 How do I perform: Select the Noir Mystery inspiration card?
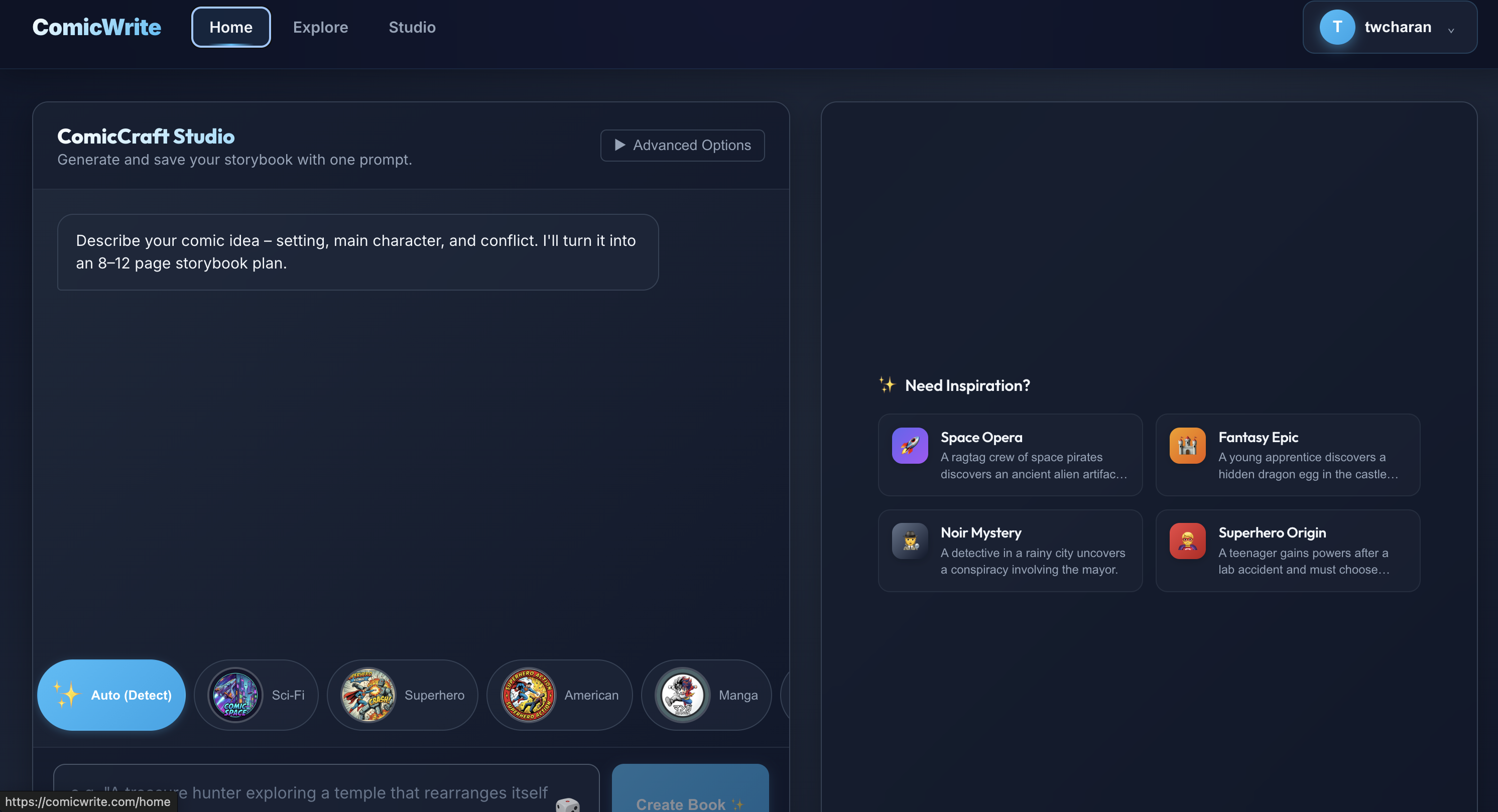[1010, 551]
